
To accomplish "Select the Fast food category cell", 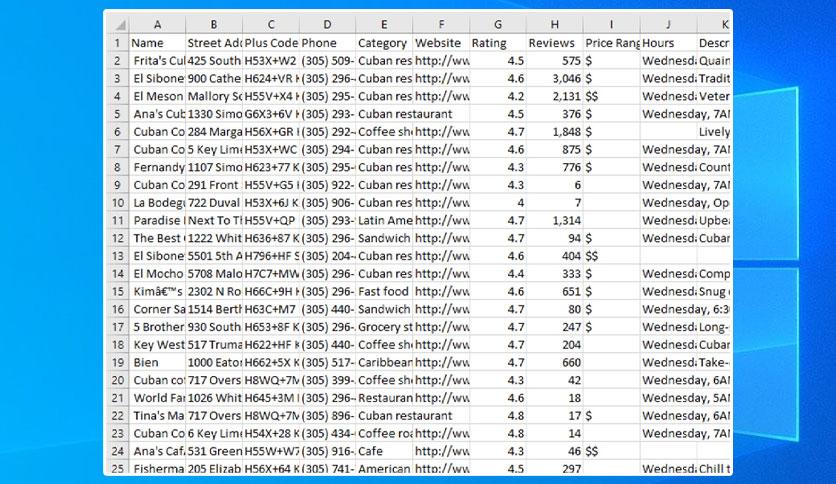I will pos(384,292).
